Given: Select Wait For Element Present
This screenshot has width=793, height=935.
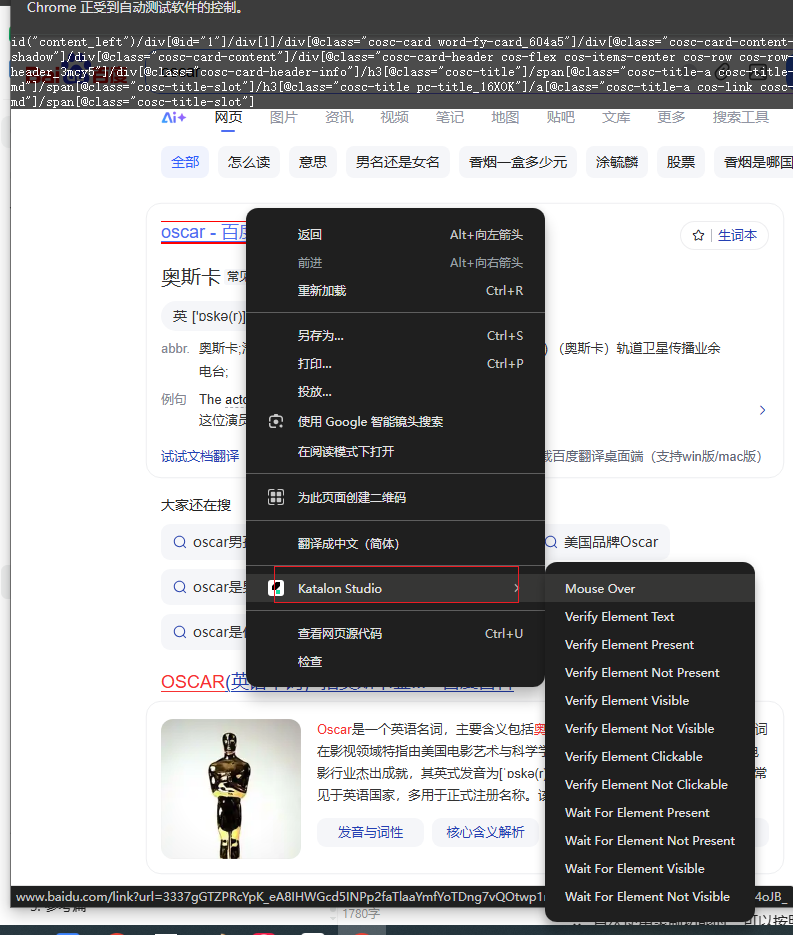Looking at the screenshot, I should tap(650, 813).
